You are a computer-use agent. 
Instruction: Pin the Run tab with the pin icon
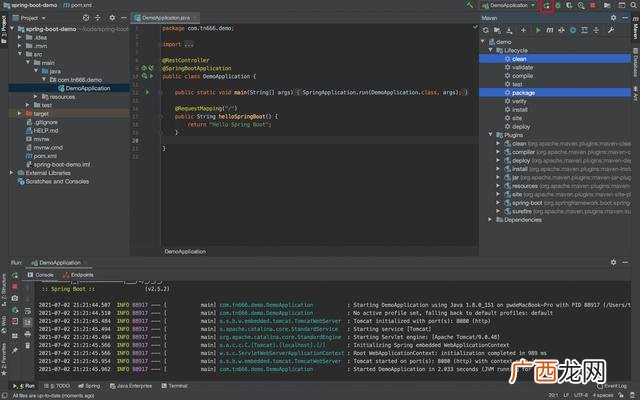[x=15, y=350]
